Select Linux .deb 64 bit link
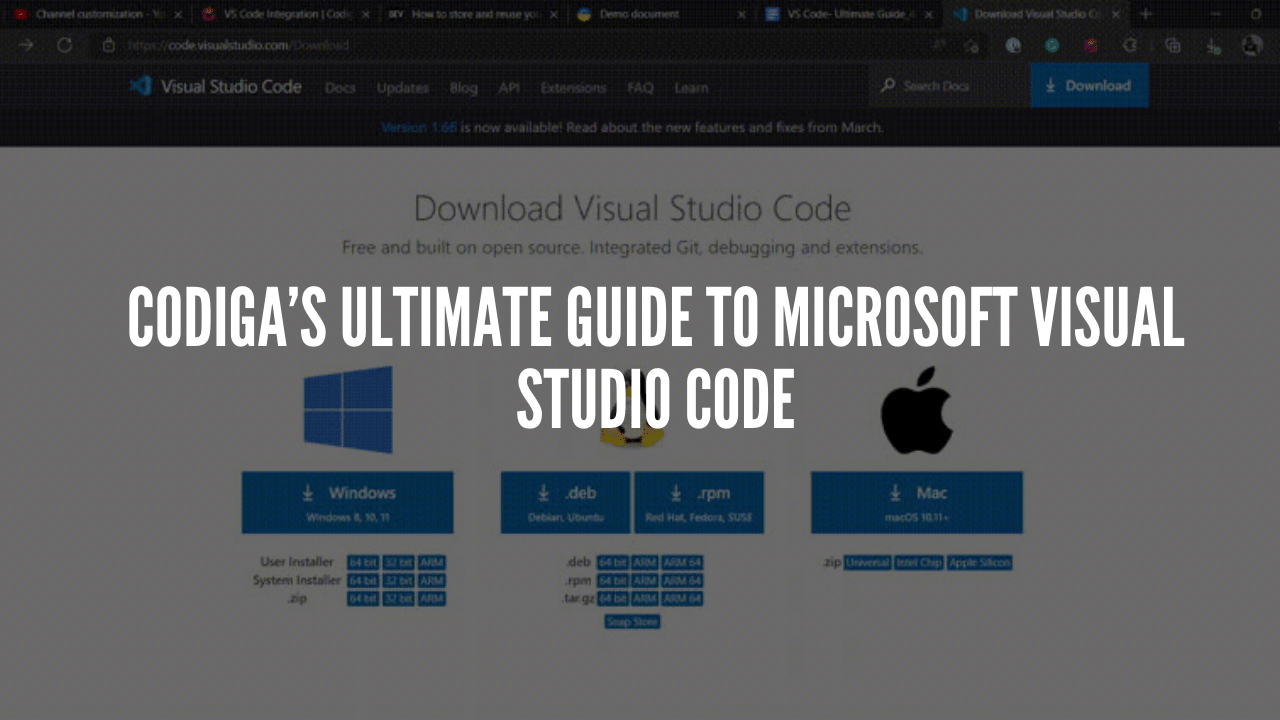1280x720 pixels. (612, 563)
